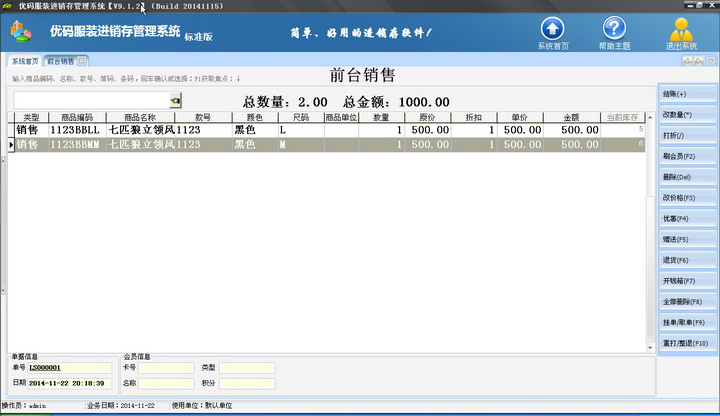Click the 折扣 column header
Screen dimensions: 720x416
point(474,118)
